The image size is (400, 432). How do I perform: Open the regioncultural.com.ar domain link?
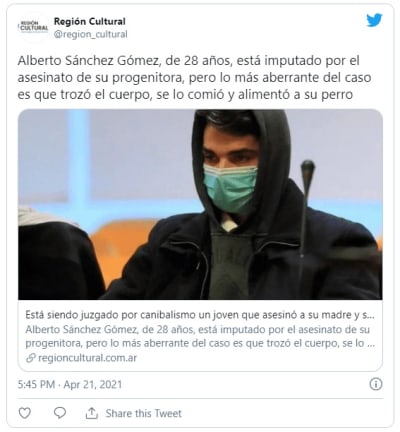[x=88, y=358]
